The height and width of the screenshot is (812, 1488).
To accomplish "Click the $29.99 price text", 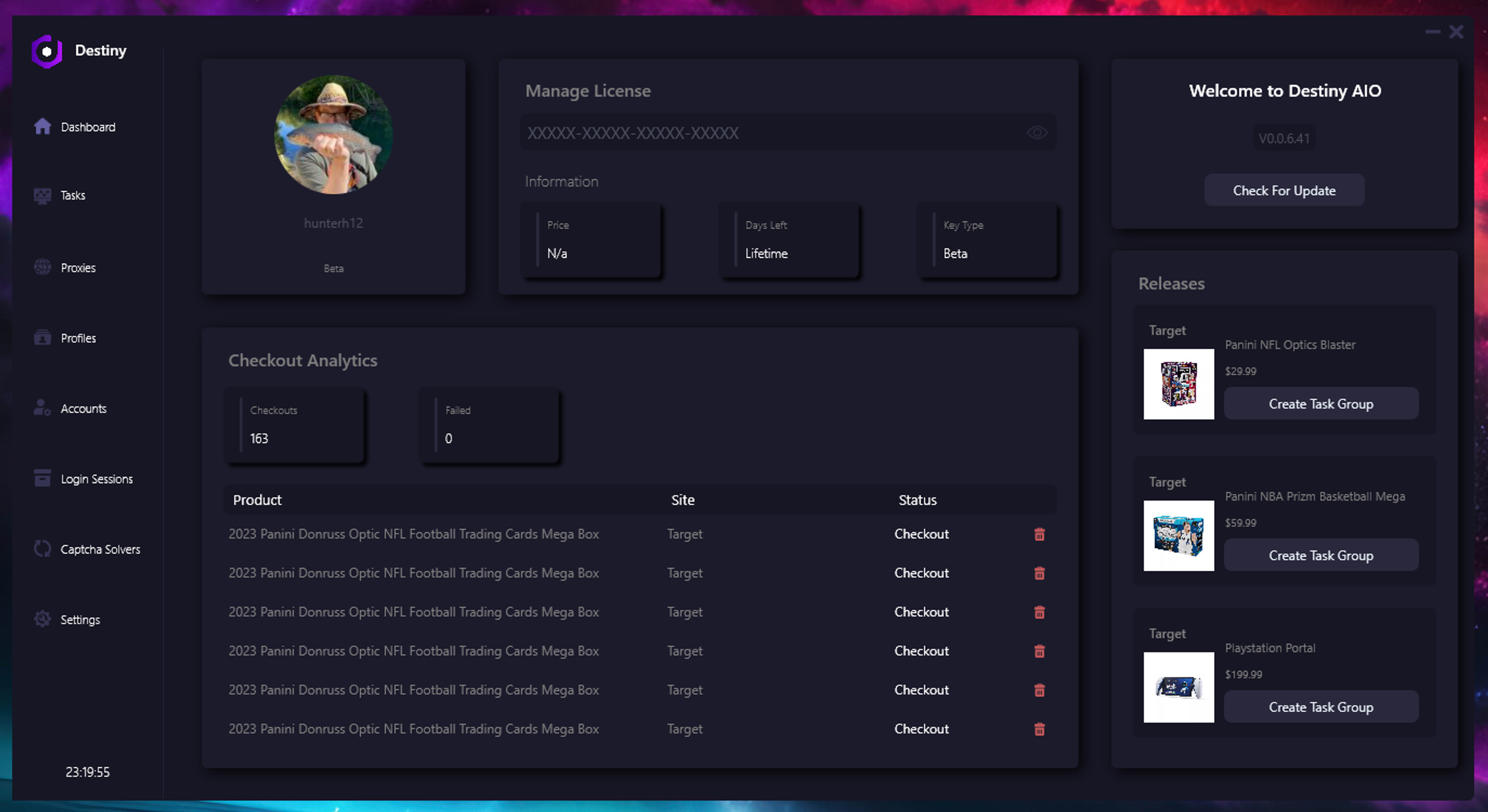I will pyautogui.click(x=1240, y=371).
